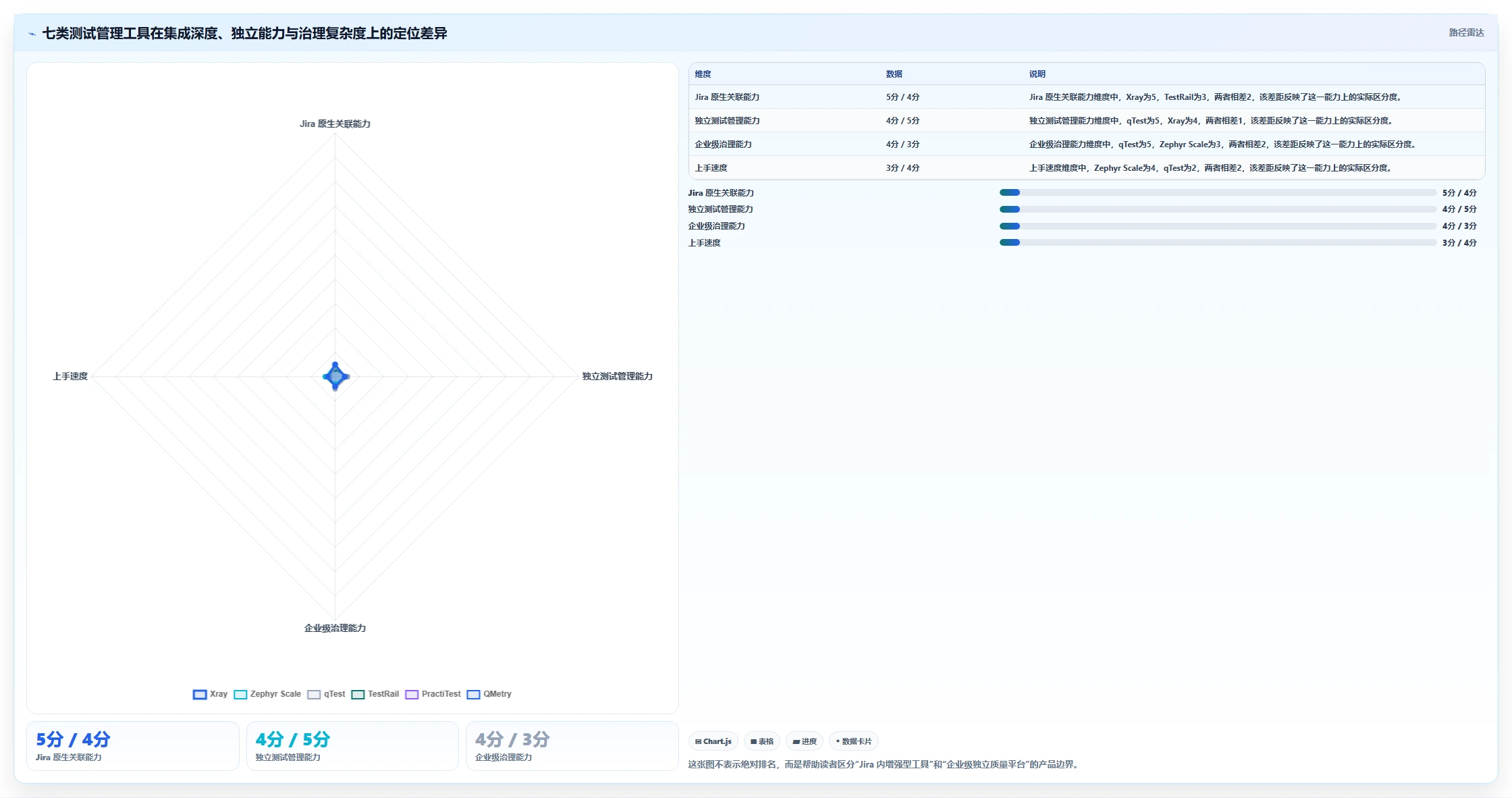Click the Jira 原生关联能力 label beside its progress bar

[721, 193]
